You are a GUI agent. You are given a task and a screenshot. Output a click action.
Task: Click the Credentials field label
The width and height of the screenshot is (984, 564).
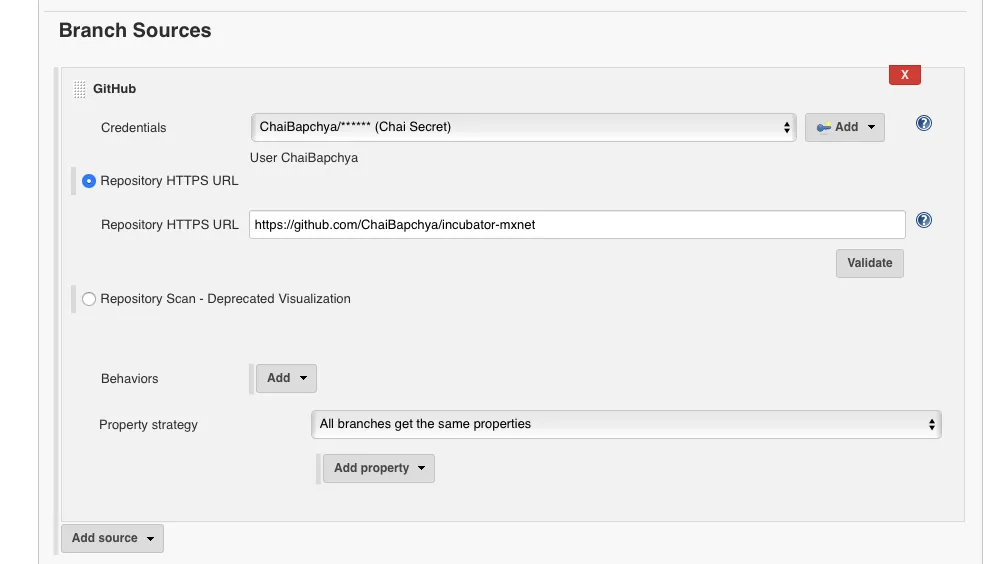tap(134, 128)
